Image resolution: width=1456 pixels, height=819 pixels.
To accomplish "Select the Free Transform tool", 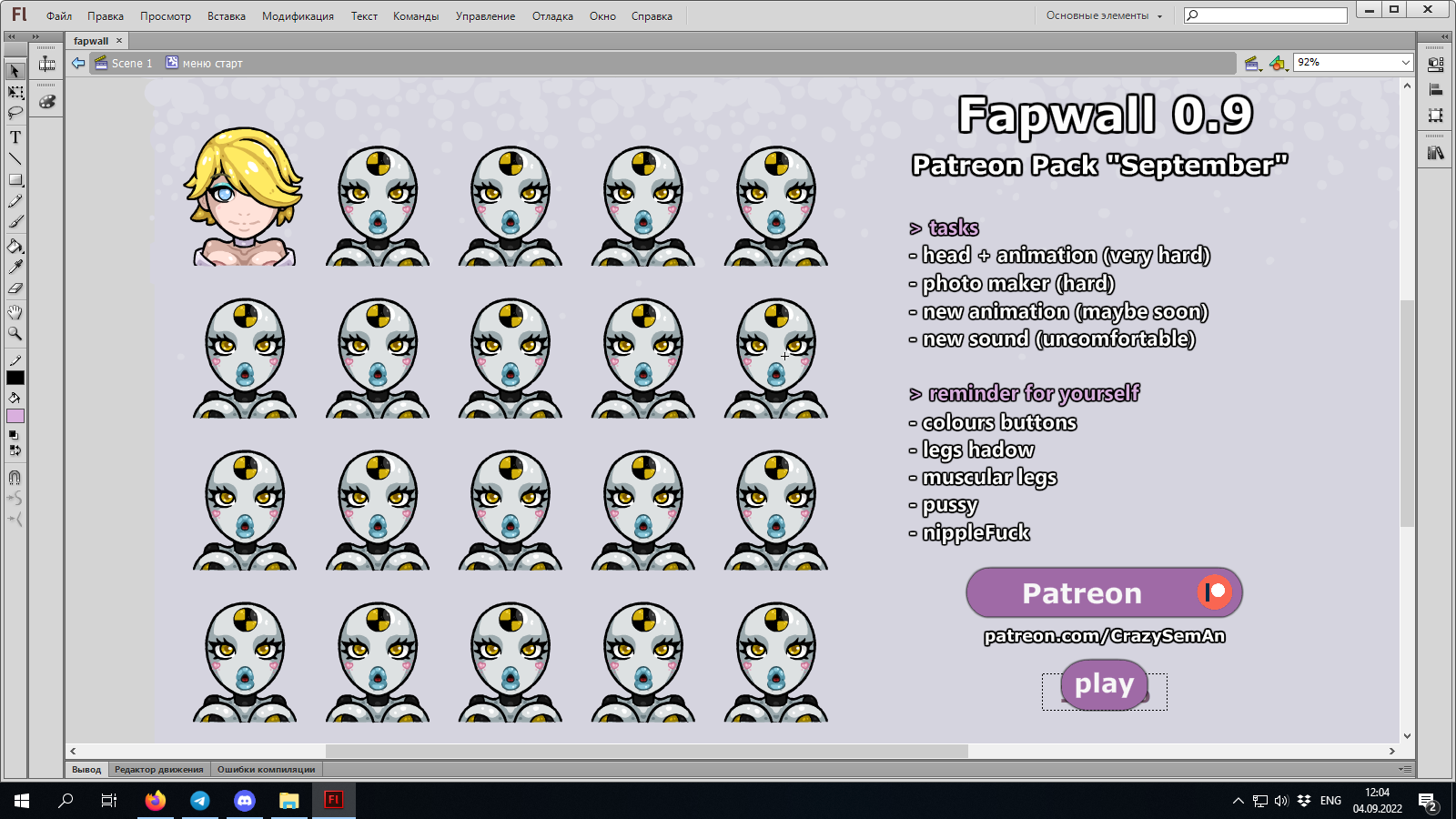I will (15, 92).
